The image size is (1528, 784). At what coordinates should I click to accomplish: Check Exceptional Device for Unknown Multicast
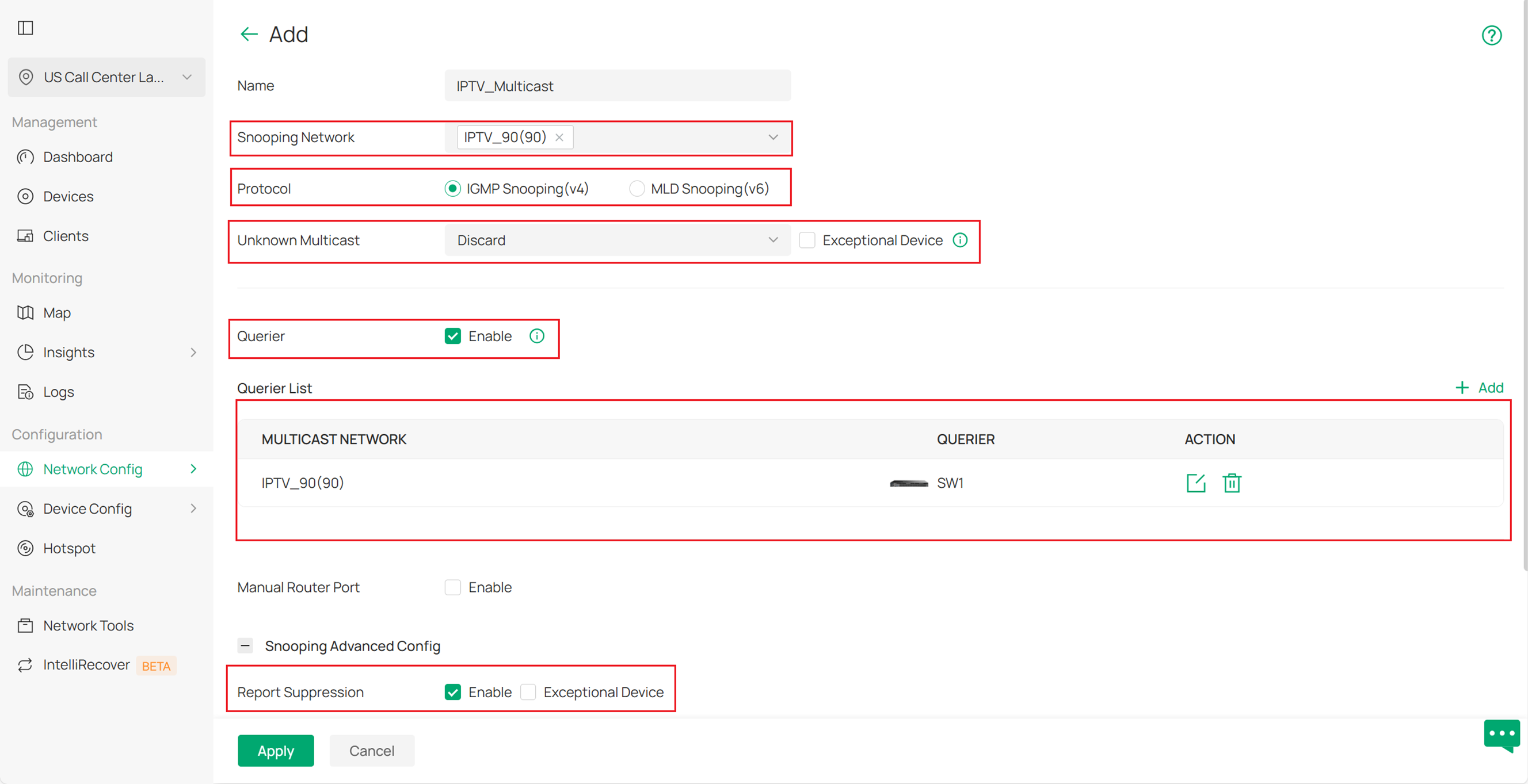coord(807,240)
